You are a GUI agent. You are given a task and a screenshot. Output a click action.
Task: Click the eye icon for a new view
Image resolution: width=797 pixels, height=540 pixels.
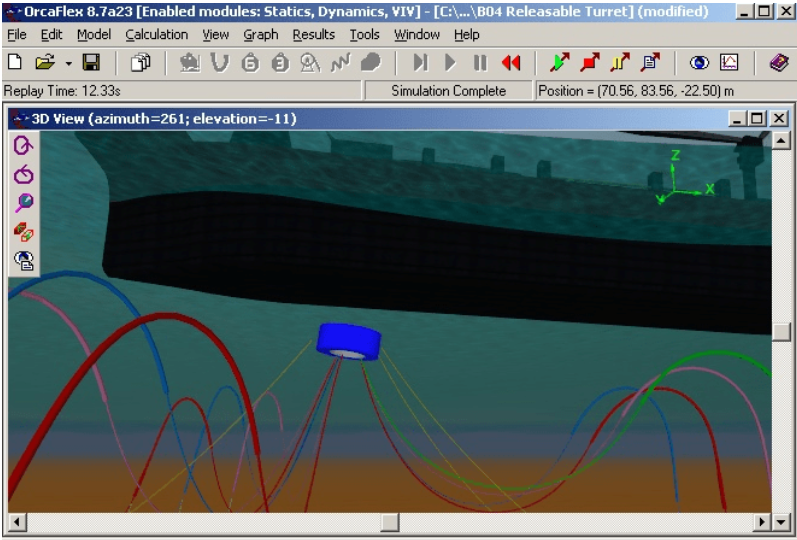699,63
